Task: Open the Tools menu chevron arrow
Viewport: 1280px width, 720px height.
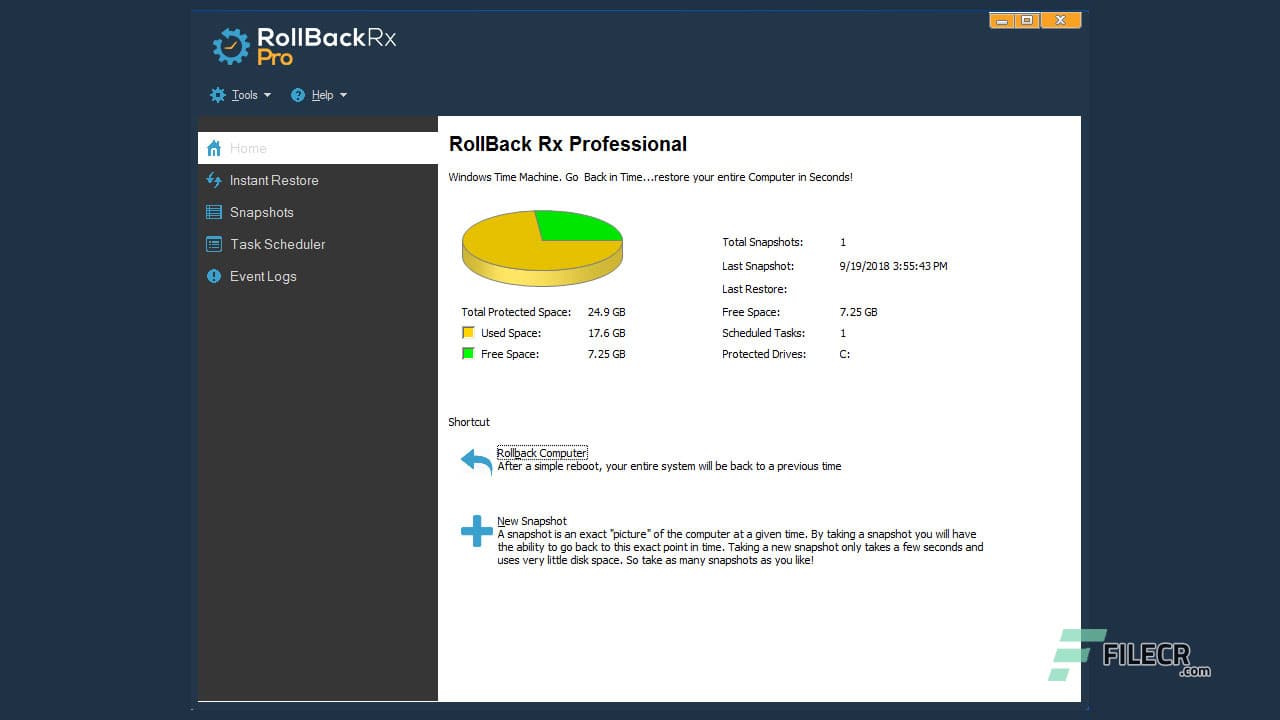Action: tap(267, 94)
